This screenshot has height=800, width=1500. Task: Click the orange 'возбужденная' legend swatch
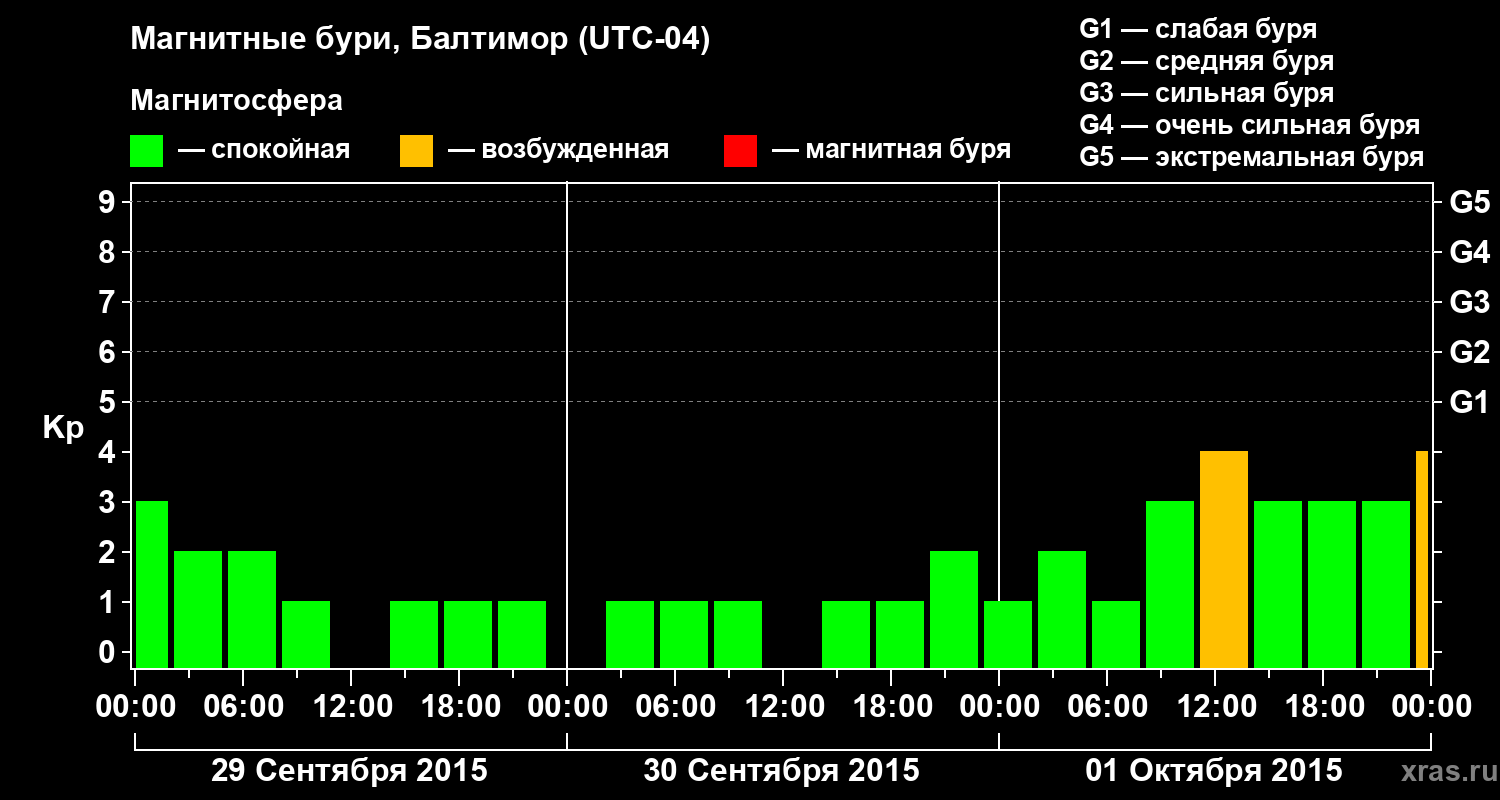[417, 151]
